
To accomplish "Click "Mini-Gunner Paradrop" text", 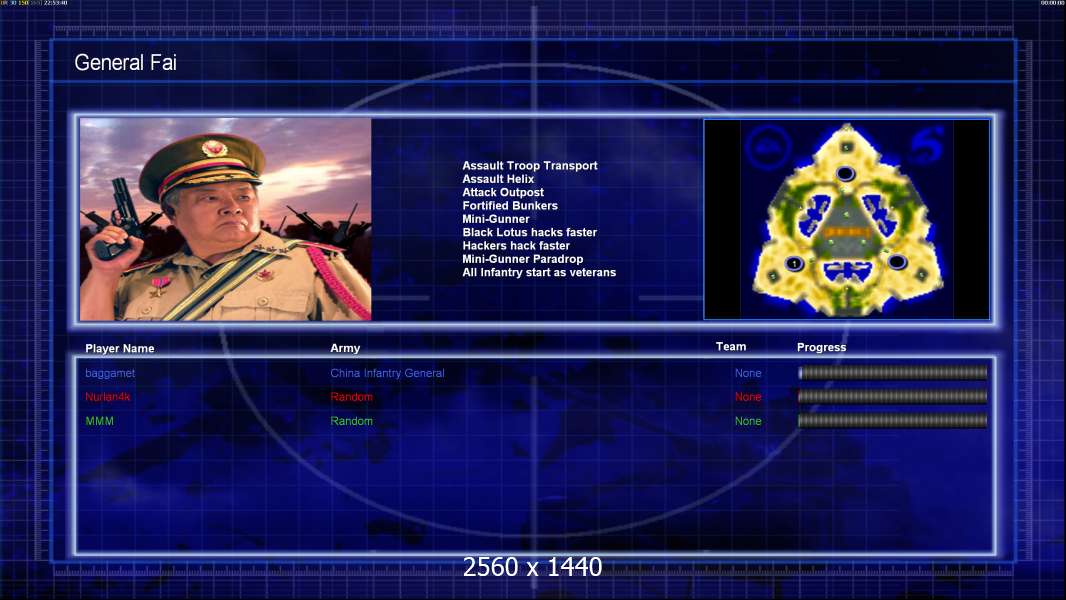I will tap(522, 259).
